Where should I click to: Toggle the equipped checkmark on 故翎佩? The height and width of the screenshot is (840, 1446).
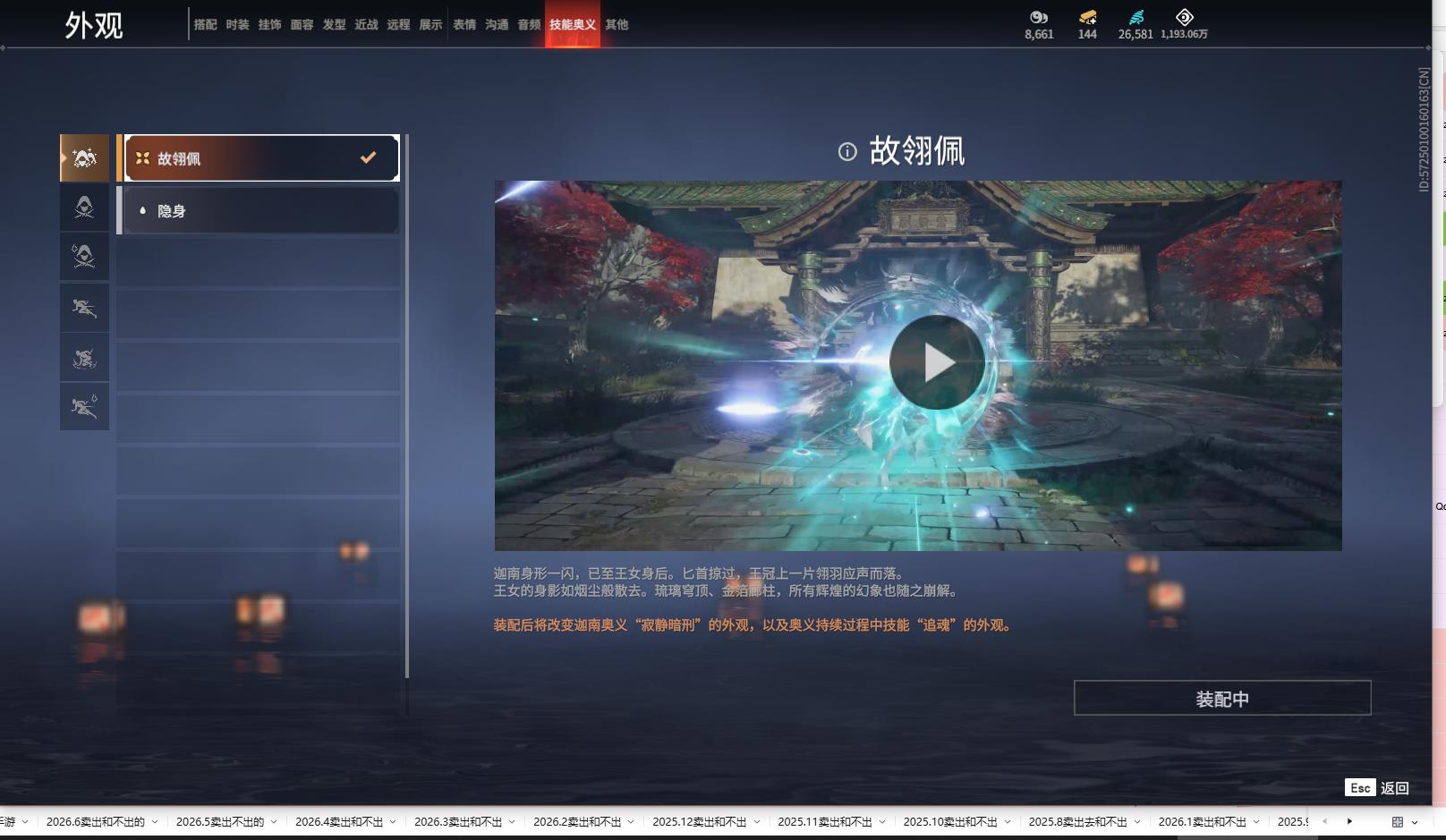click(x=368, y=157)
